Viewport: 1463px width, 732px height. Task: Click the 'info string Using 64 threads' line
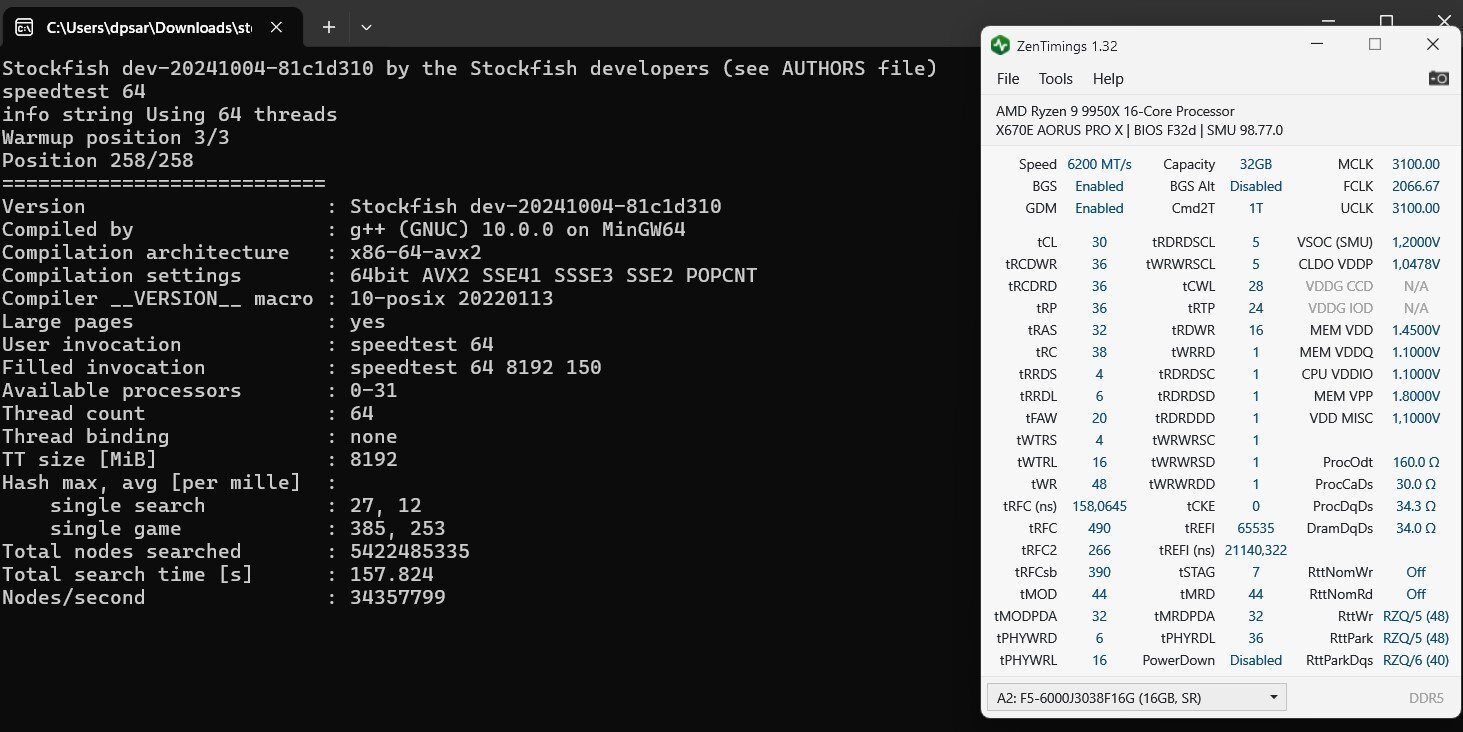[x=169, y=115]
